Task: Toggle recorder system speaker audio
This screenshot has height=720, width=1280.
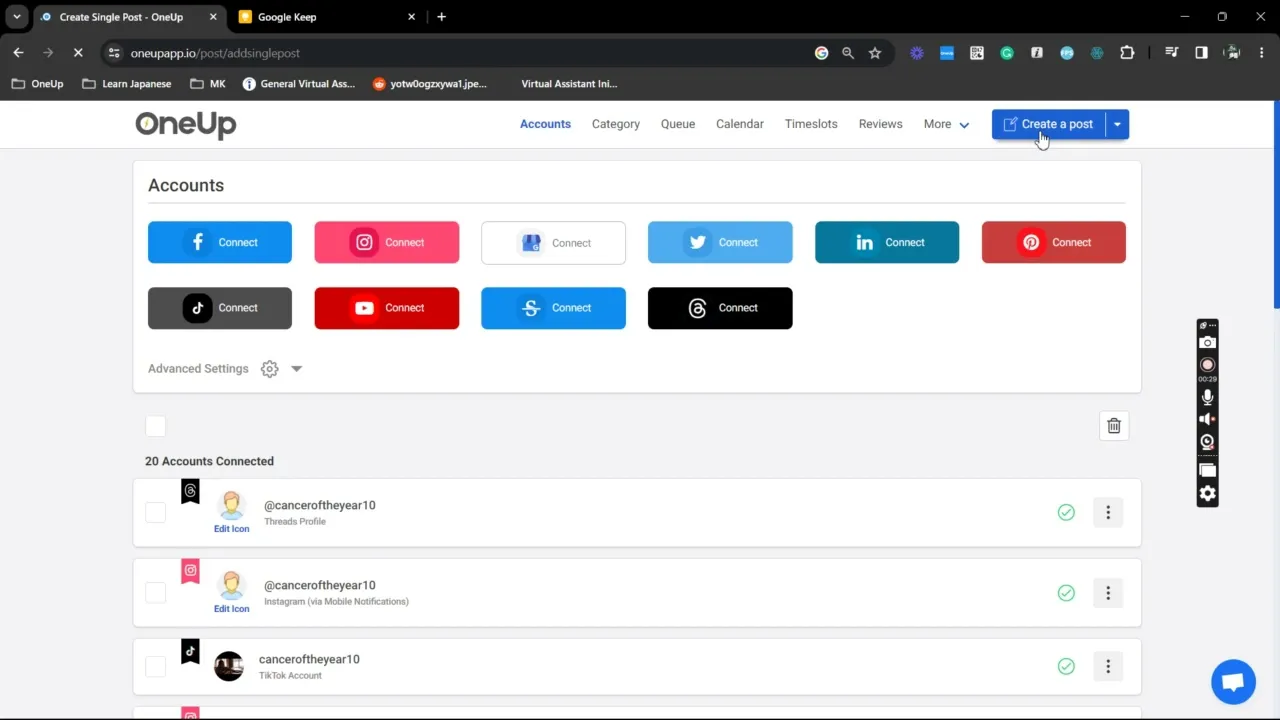Action: tap(1207, 419)
